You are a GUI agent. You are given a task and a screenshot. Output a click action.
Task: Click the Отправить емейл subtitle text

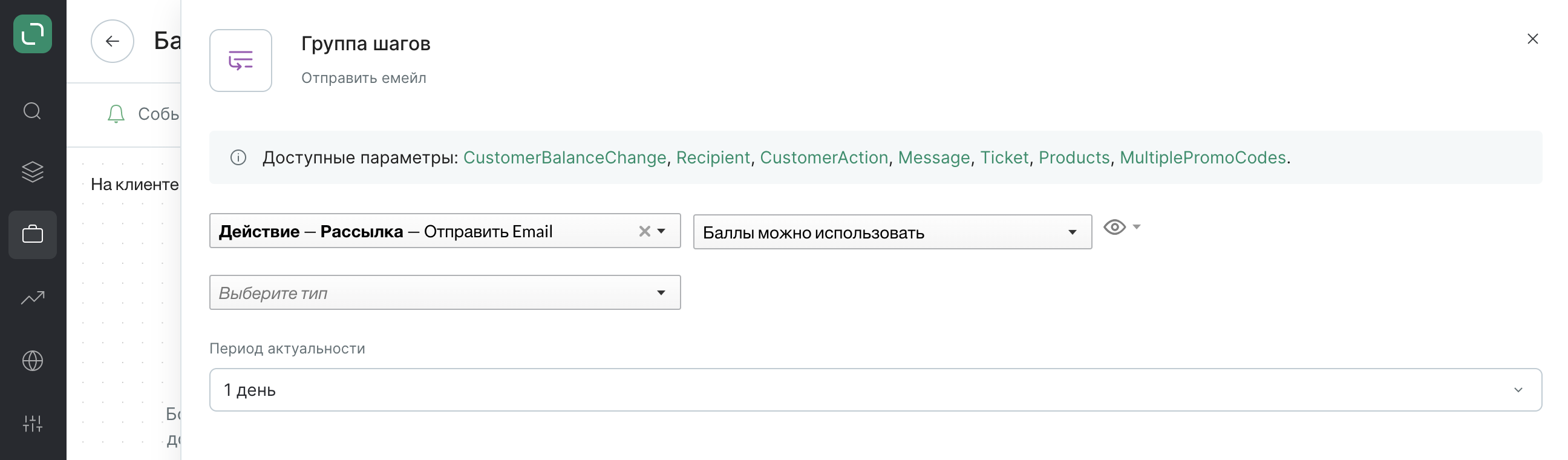pos(364,78)
